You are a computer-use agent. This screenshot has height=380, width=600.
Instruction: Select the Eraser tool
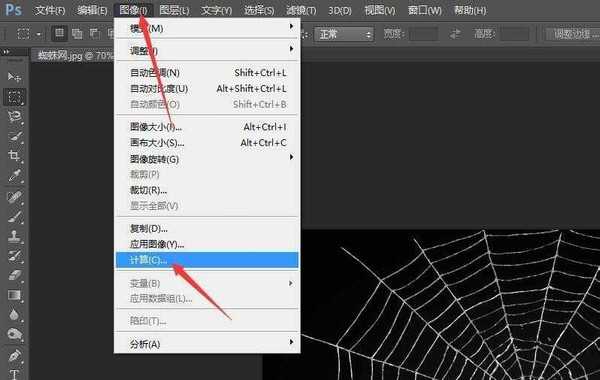click(x=15, y=275)
